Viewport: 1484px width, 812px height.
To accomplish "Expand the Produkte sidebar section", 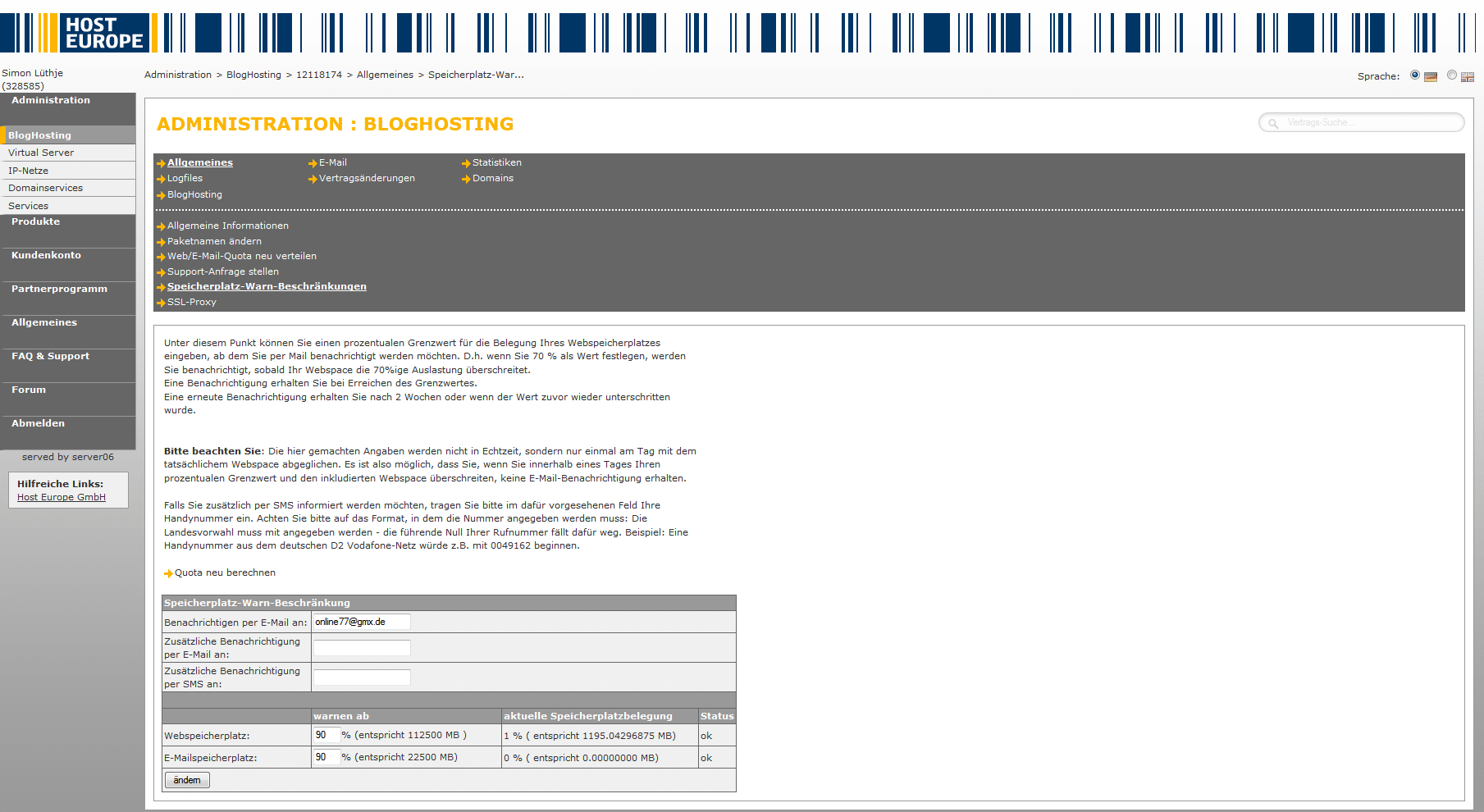I will 35,222.
